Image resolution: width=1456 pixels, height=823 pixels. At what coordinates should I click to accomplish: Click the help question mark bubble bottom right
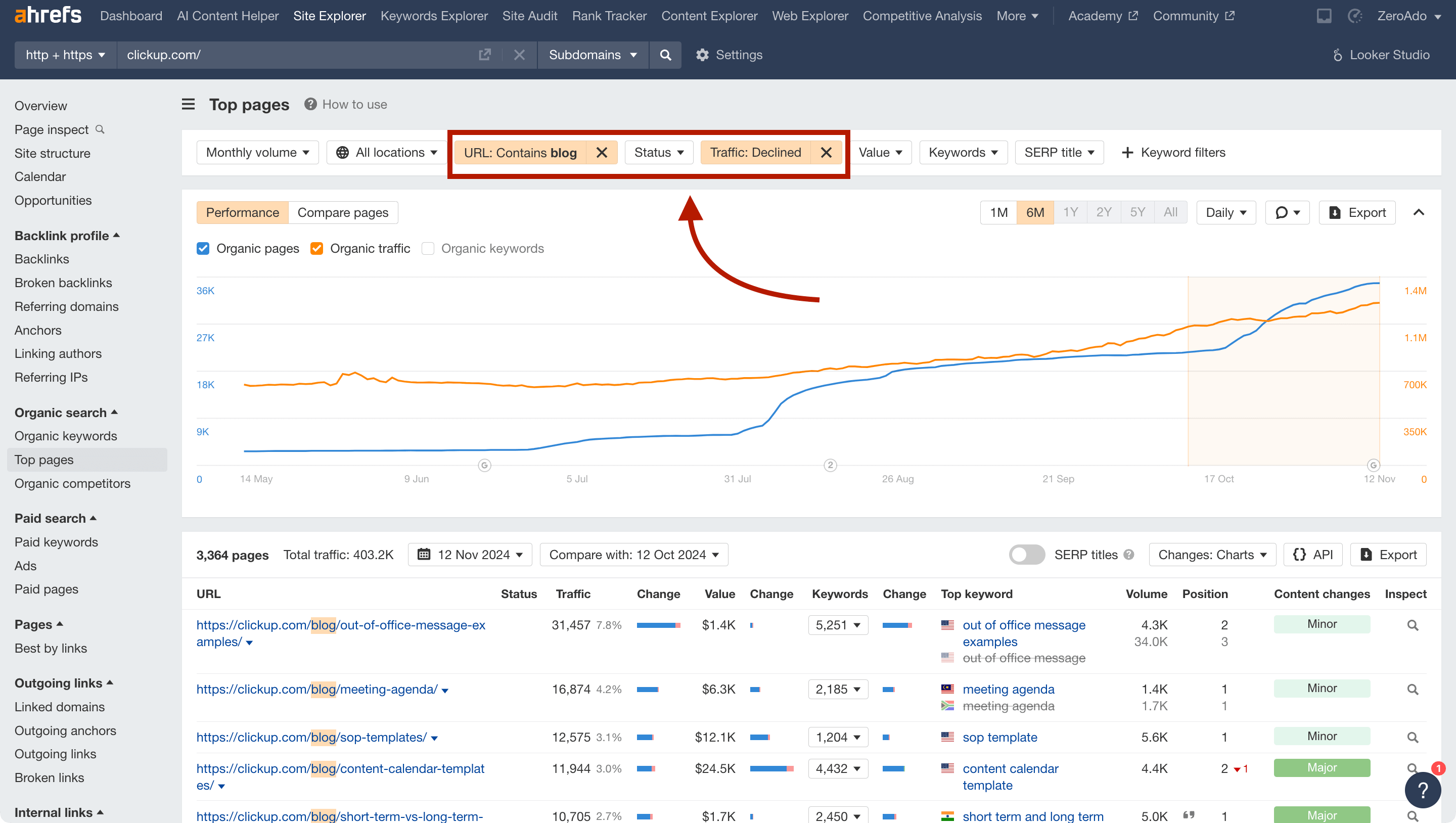click(1422, 790)
